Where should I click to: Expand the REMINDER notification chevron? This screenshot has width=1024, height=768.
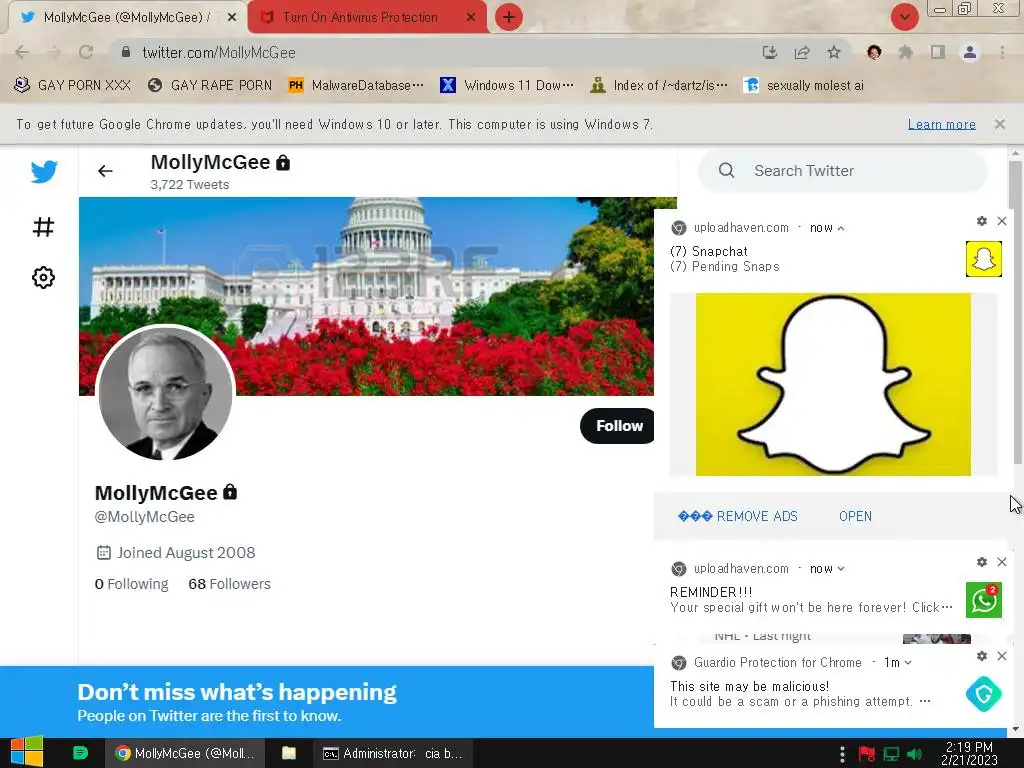[x=841, y=569]
